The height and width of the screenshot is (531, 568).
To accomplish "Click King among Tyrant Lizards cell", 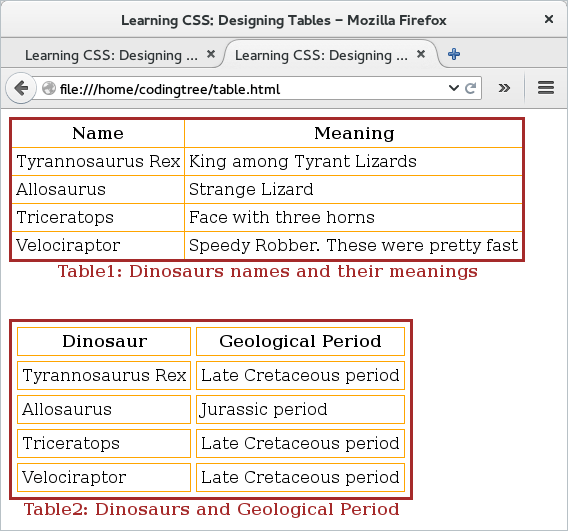I will tap(354, 162).
